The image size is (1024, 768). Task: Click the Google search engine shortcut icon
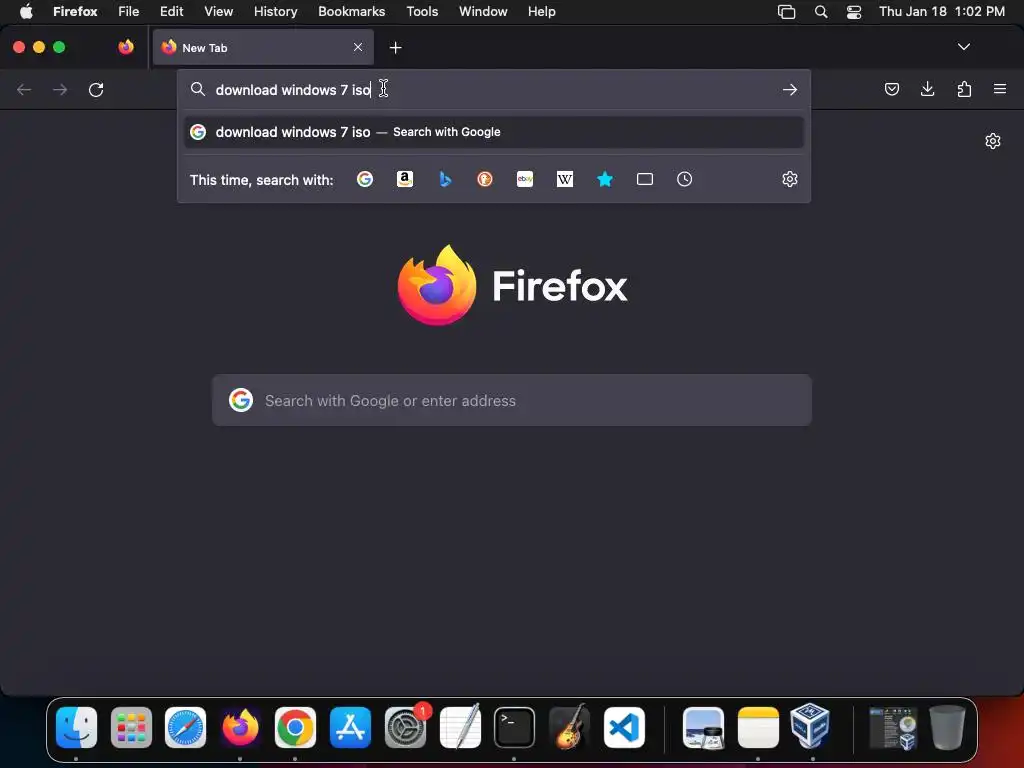(365, 179)
